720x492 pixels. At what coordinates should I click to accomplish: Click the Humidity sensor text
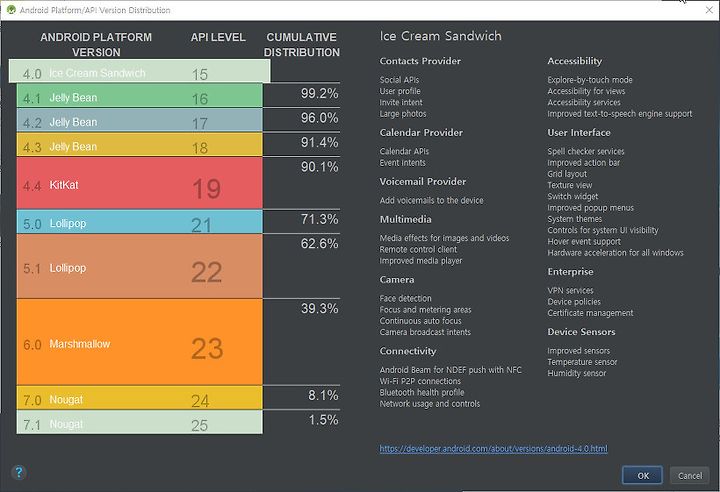pos(576,373)
